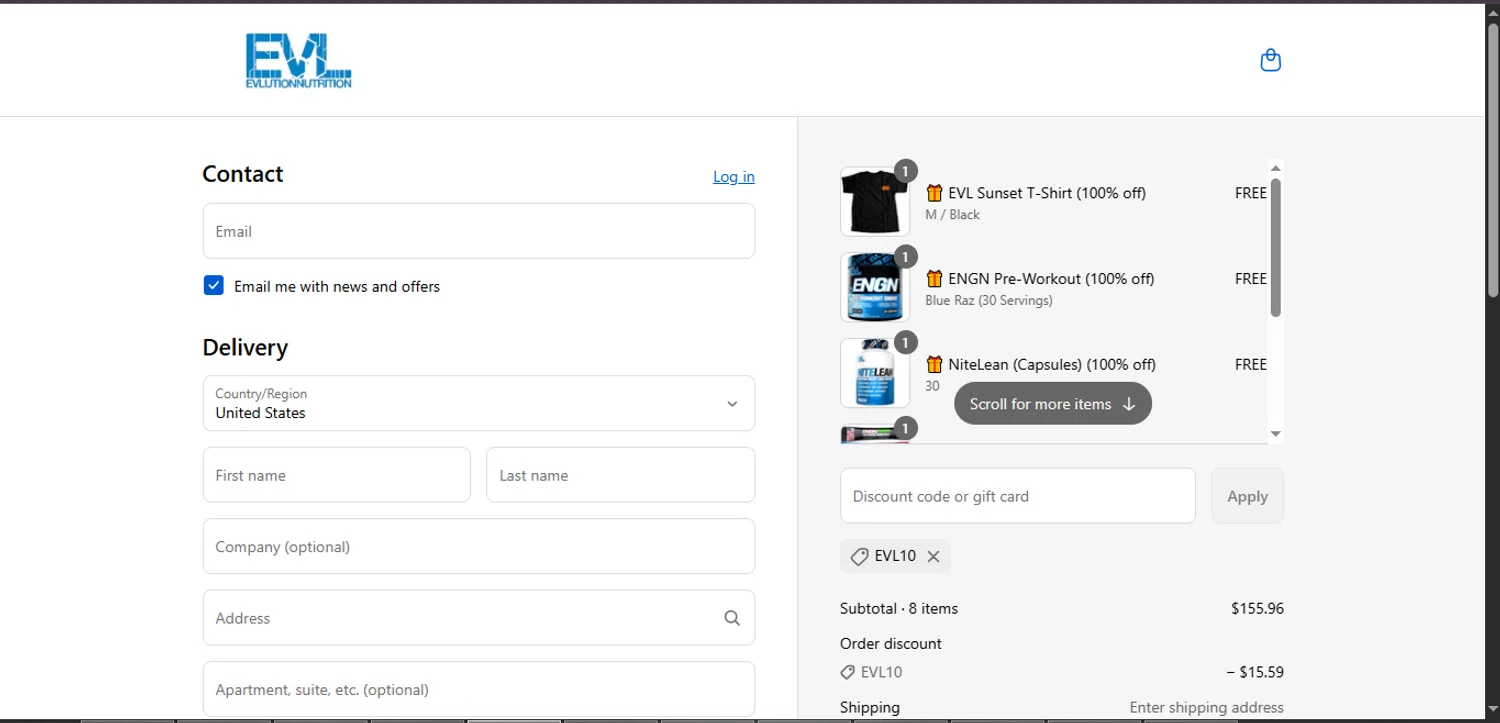Click the gift icon beside NiteLean Capsules
Image resolution: width=1500 pixels, height=723 pixels.
934,365
